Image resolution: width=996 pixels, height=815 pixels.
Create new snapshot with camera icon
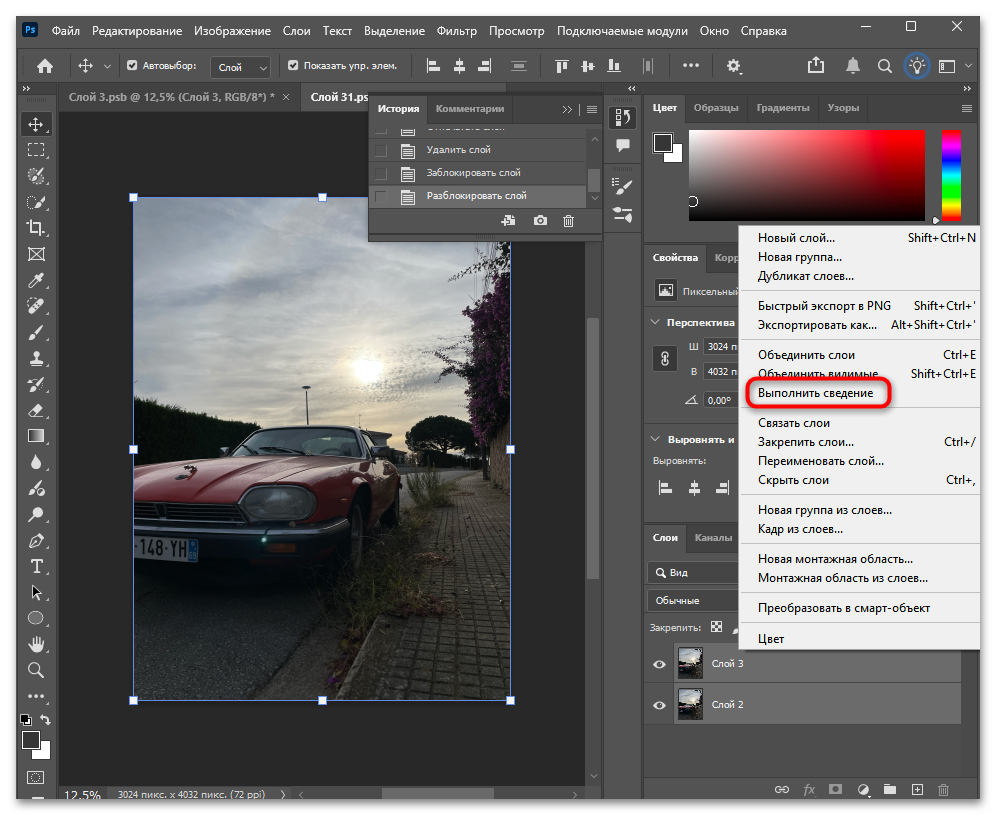540,220
